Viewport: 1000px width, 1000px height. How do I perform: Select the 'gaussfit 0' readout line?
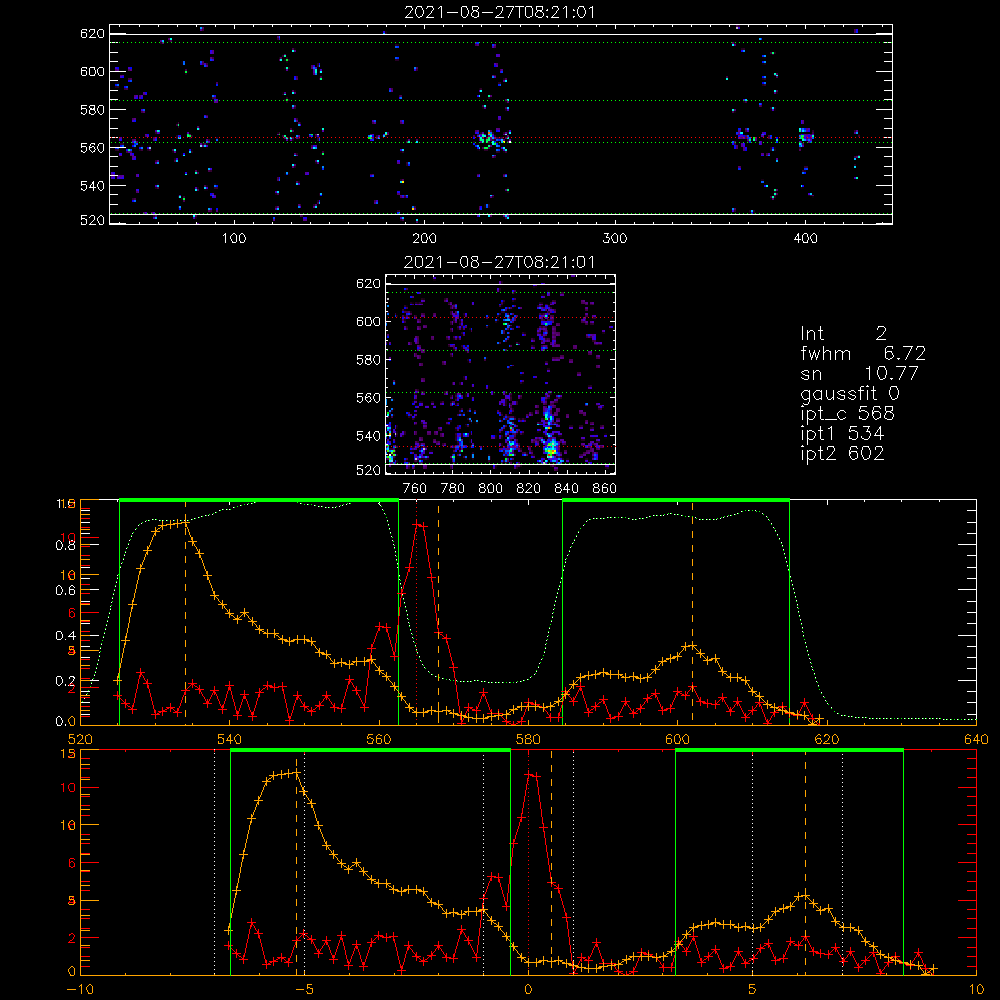[x=850, y=394]
